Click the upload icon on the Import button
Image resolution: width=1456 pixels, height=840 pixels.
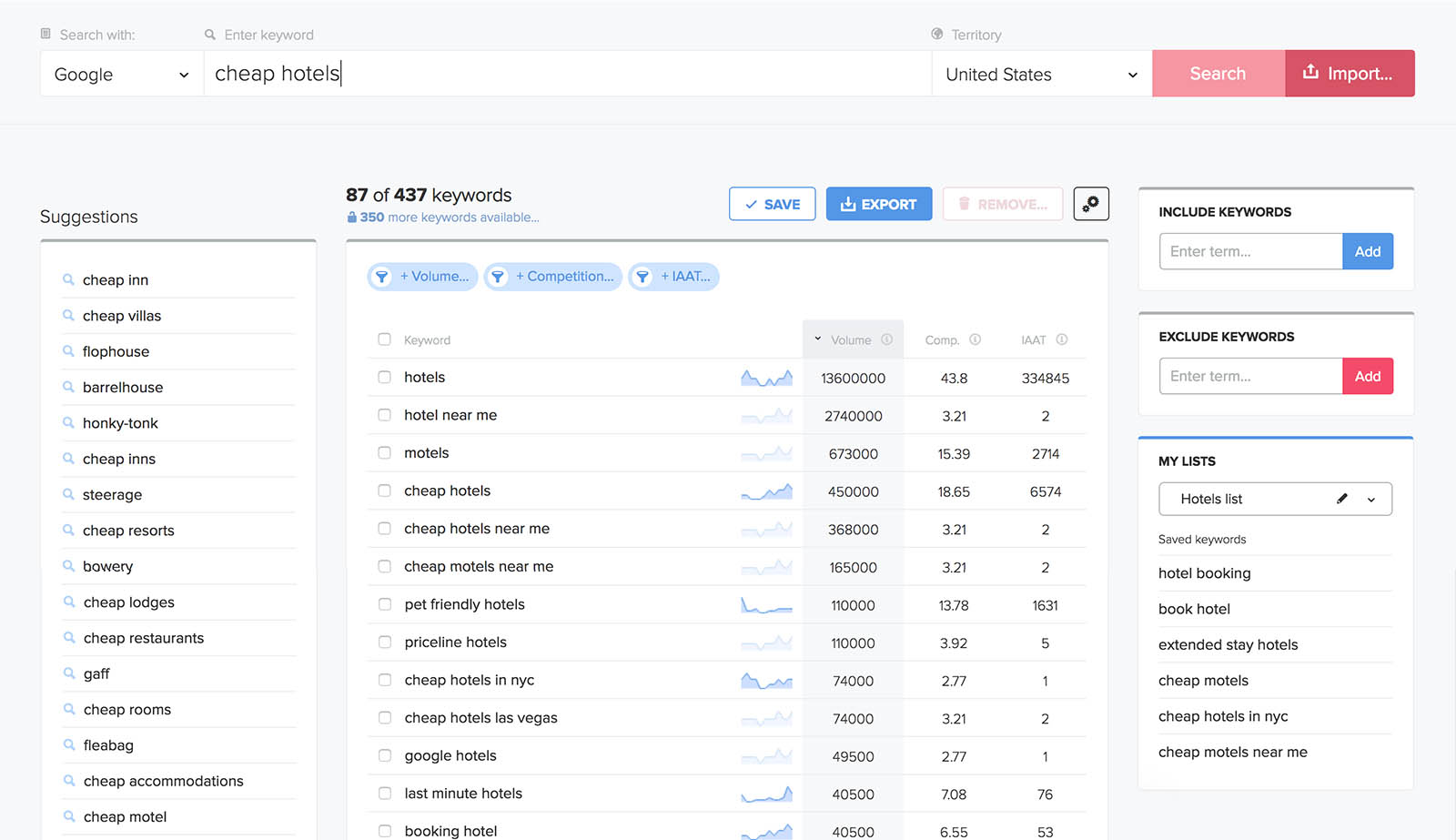(x=1311, y=73)
